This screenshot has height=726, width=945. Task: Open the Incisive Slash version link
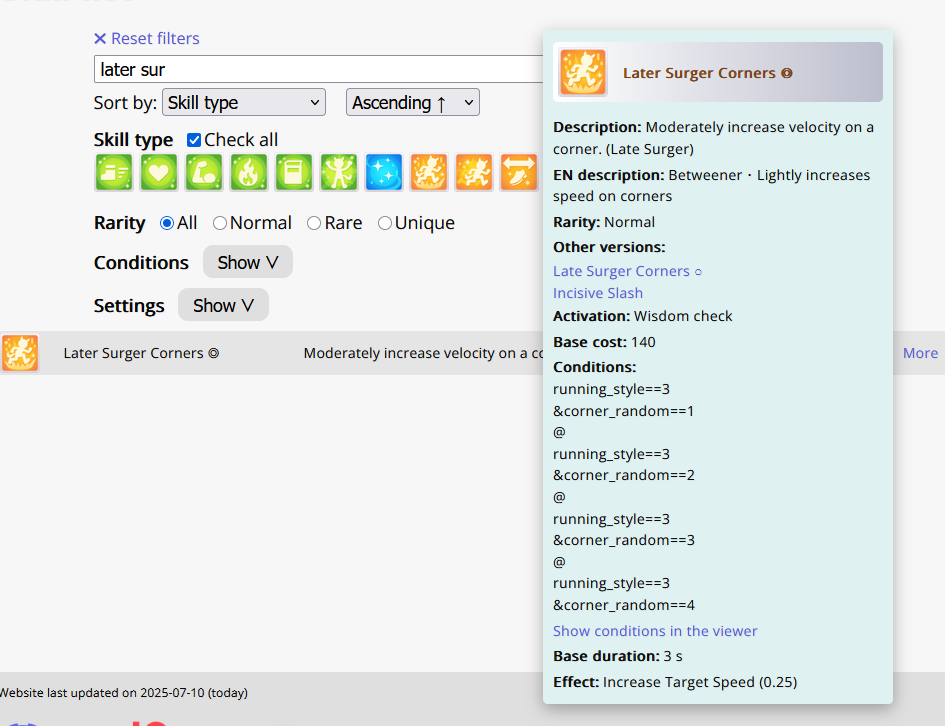[x=598, y=293]
